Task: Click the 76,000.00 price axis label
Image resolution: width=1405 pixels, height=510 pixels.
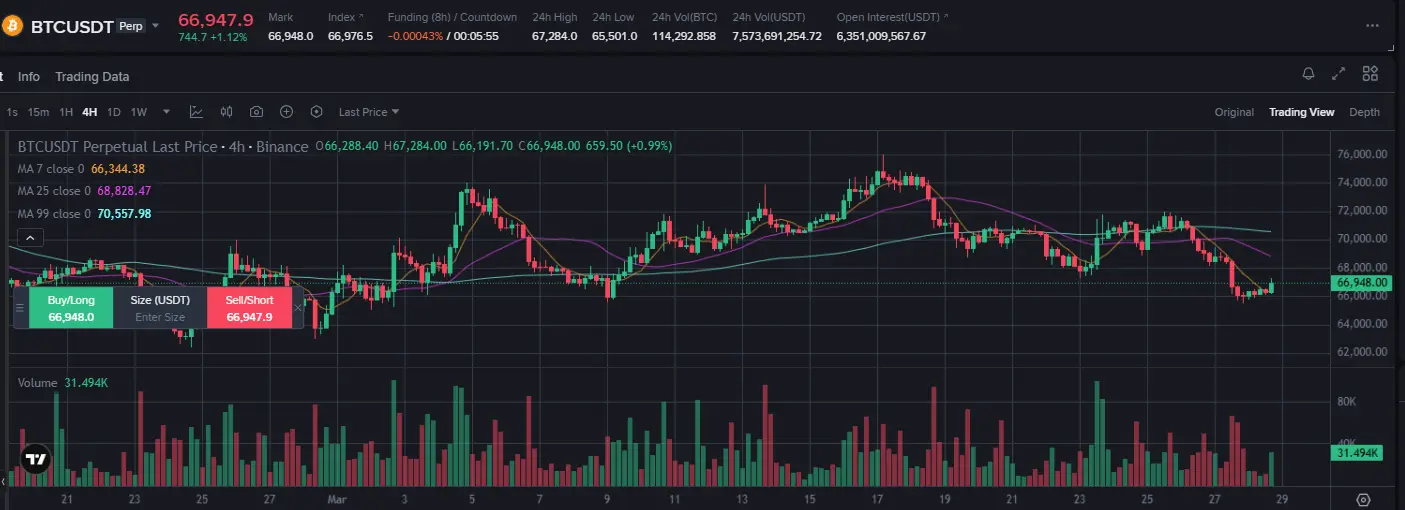Action: tap(1361, 154)
